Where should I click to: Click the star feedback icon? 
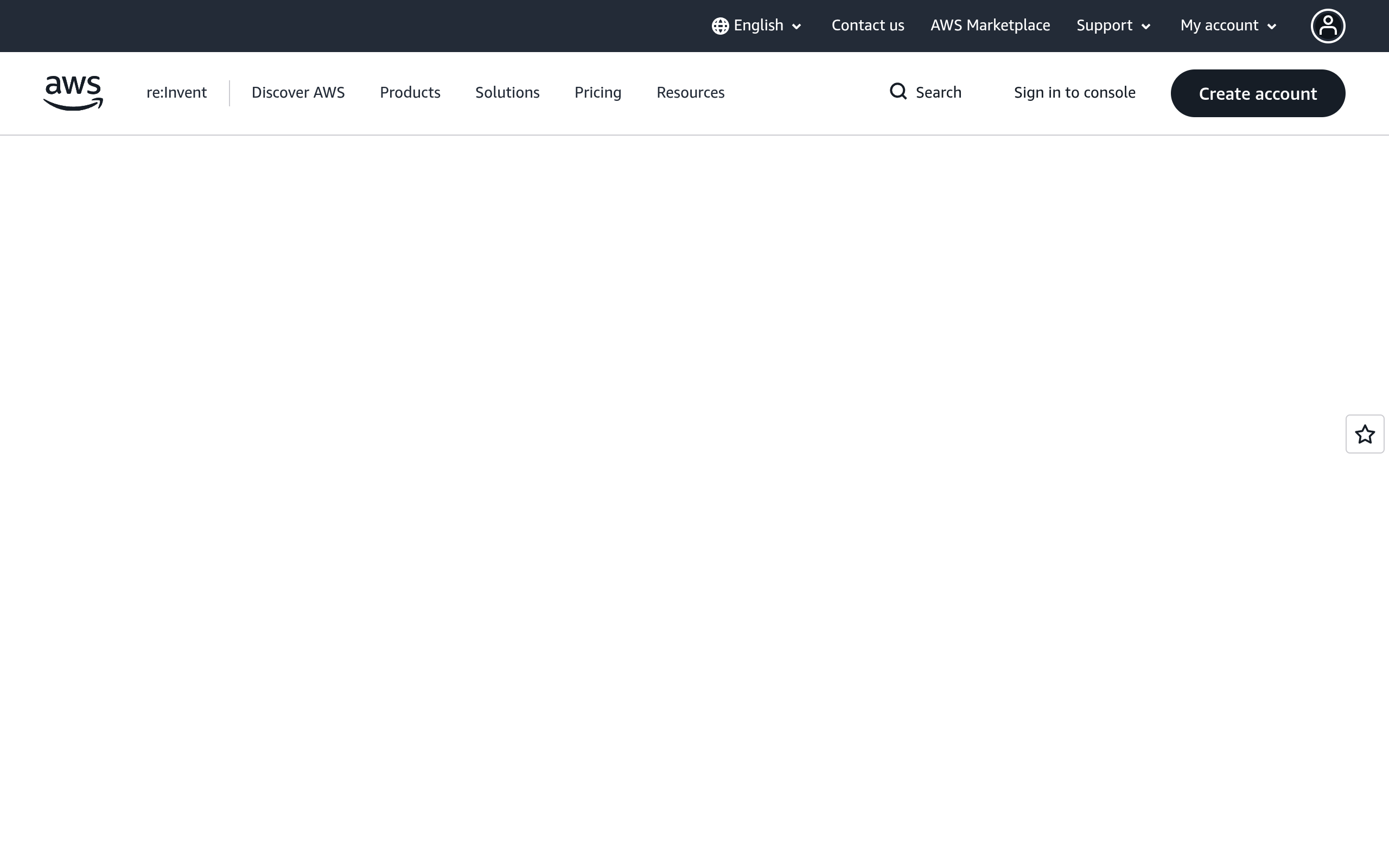pos(1365,434)
